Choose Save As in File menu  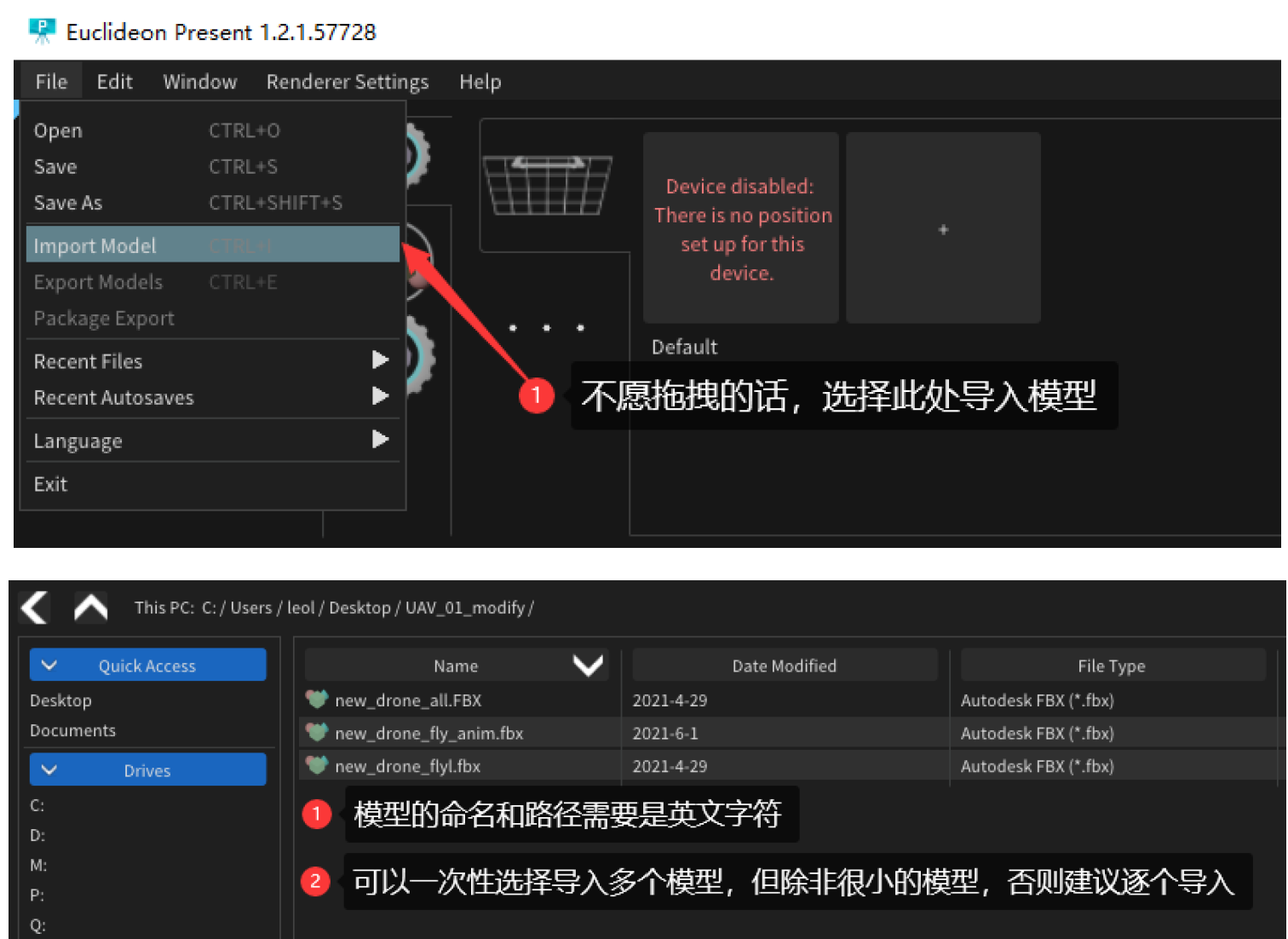click(x=213, y=202)
